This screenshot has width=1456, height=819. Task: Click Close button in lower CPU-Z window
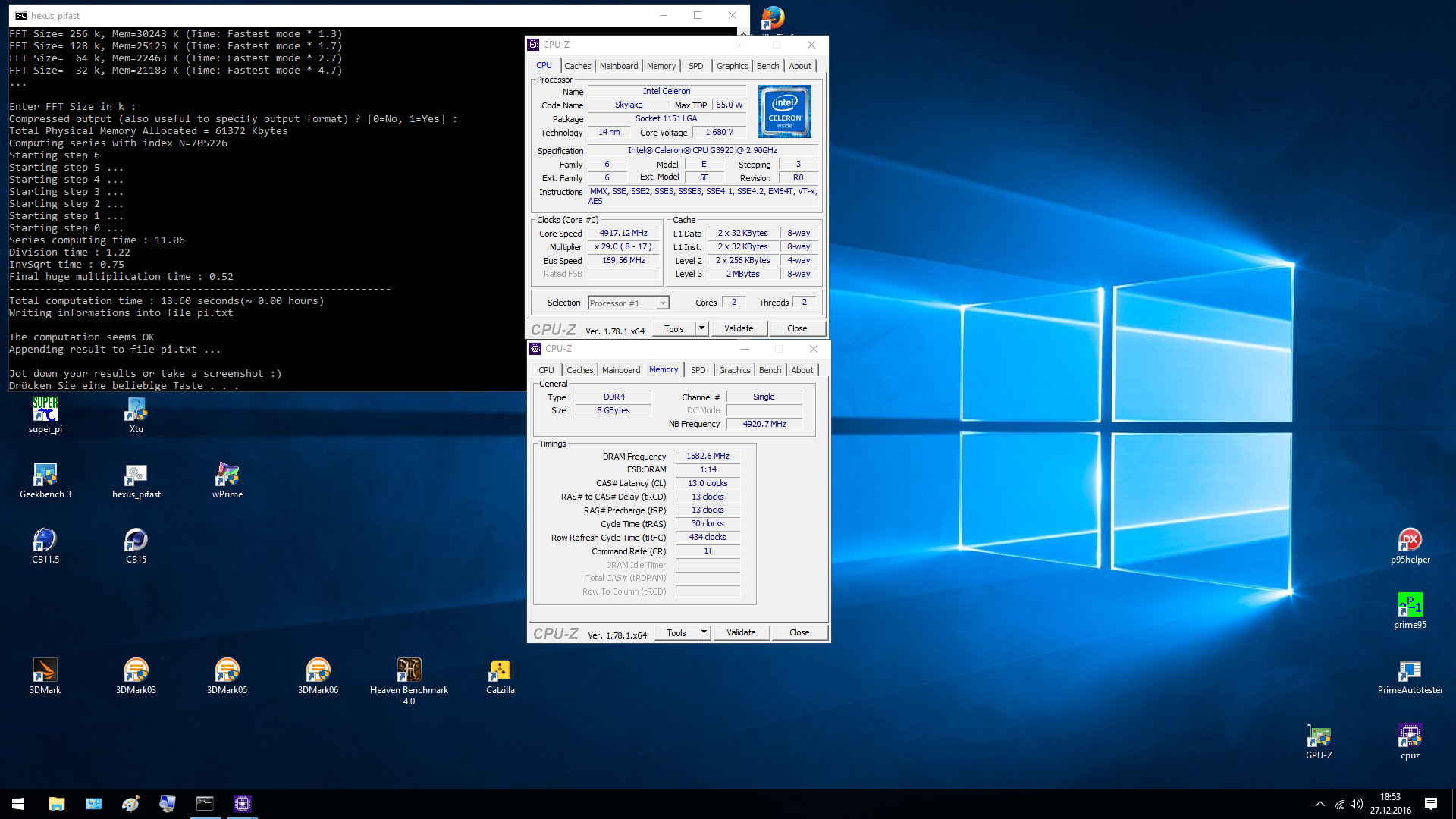click(799, 632)
